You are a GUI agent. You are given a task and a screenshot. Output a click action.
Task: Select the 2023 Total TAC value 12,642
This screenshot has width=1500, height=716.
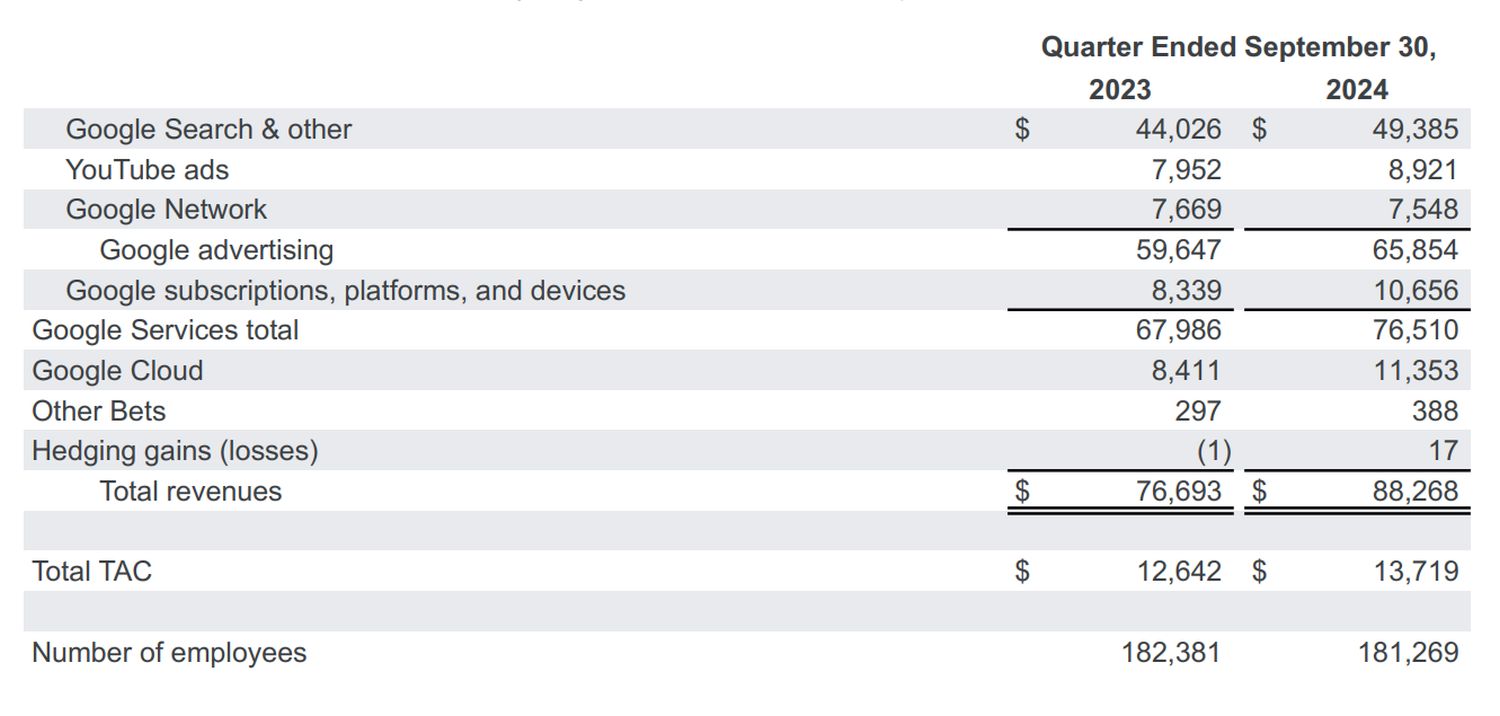coord(1178,572)
